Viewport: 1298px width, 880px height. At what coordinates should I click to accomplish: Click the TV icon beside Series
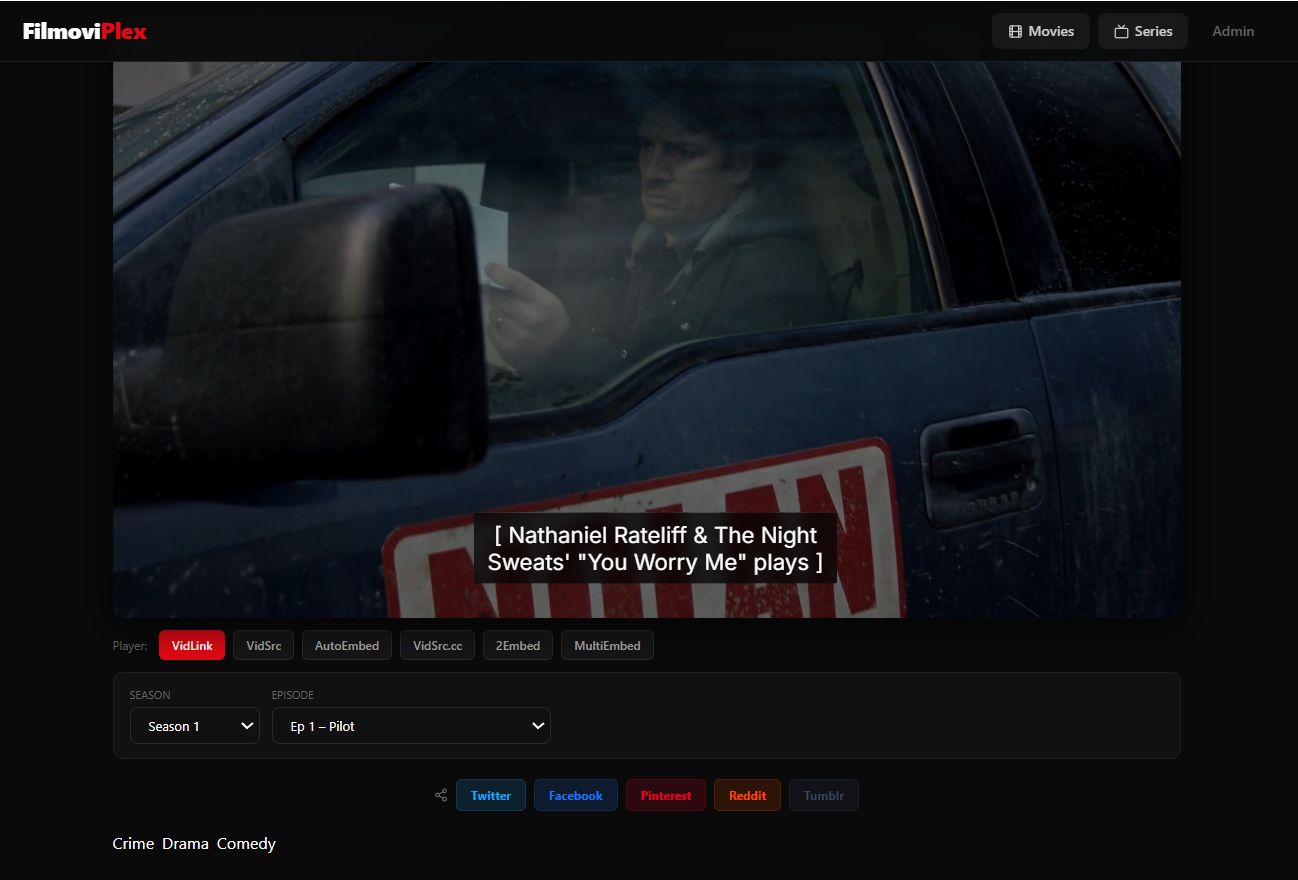click(1119, 31)
